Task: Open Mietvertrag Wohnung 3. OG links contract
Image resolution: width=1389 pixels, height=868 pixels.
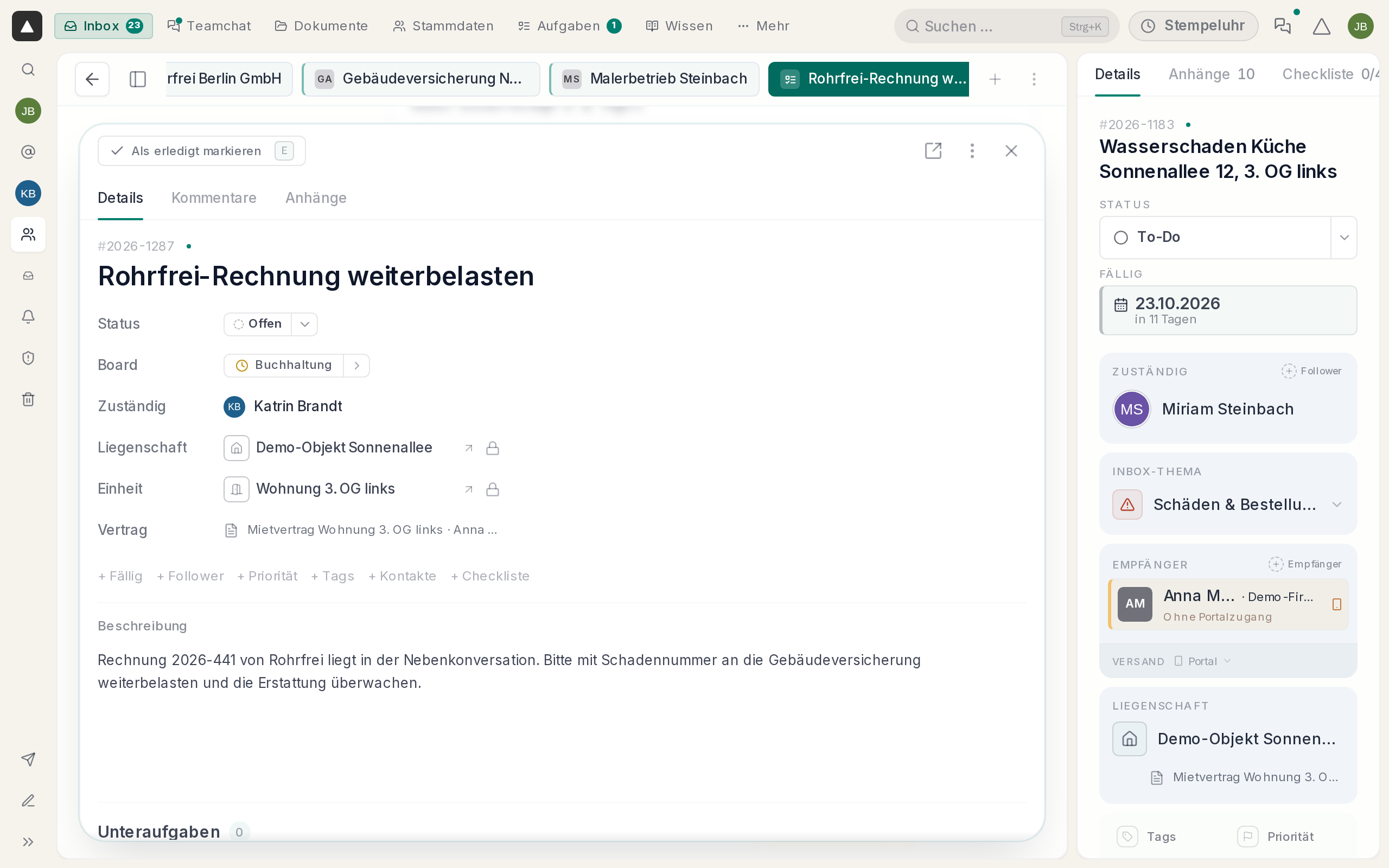Action: pyautogui.click(x=361, y=530)
